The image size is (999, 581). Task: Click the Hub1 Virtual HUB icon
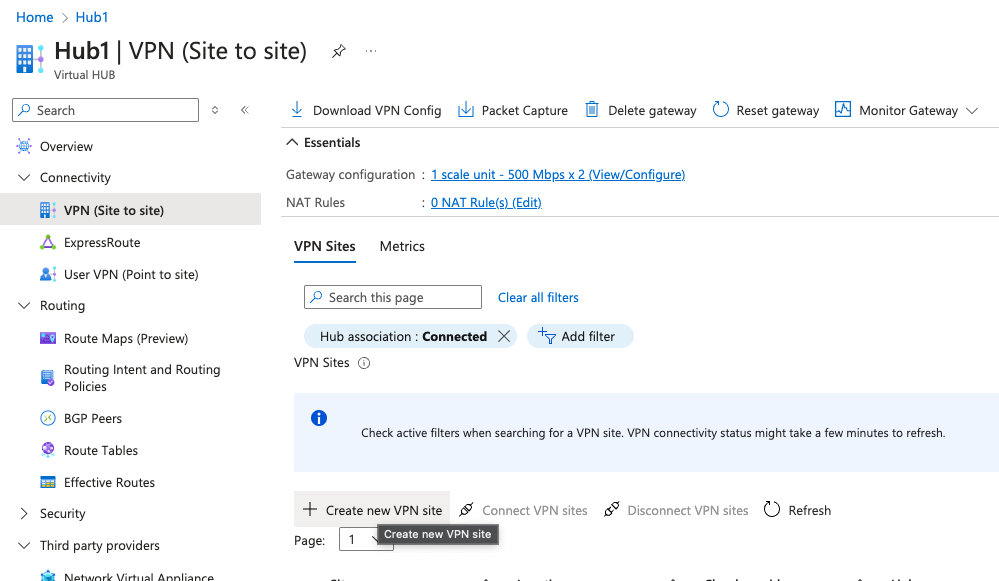(x=30, y=59)
